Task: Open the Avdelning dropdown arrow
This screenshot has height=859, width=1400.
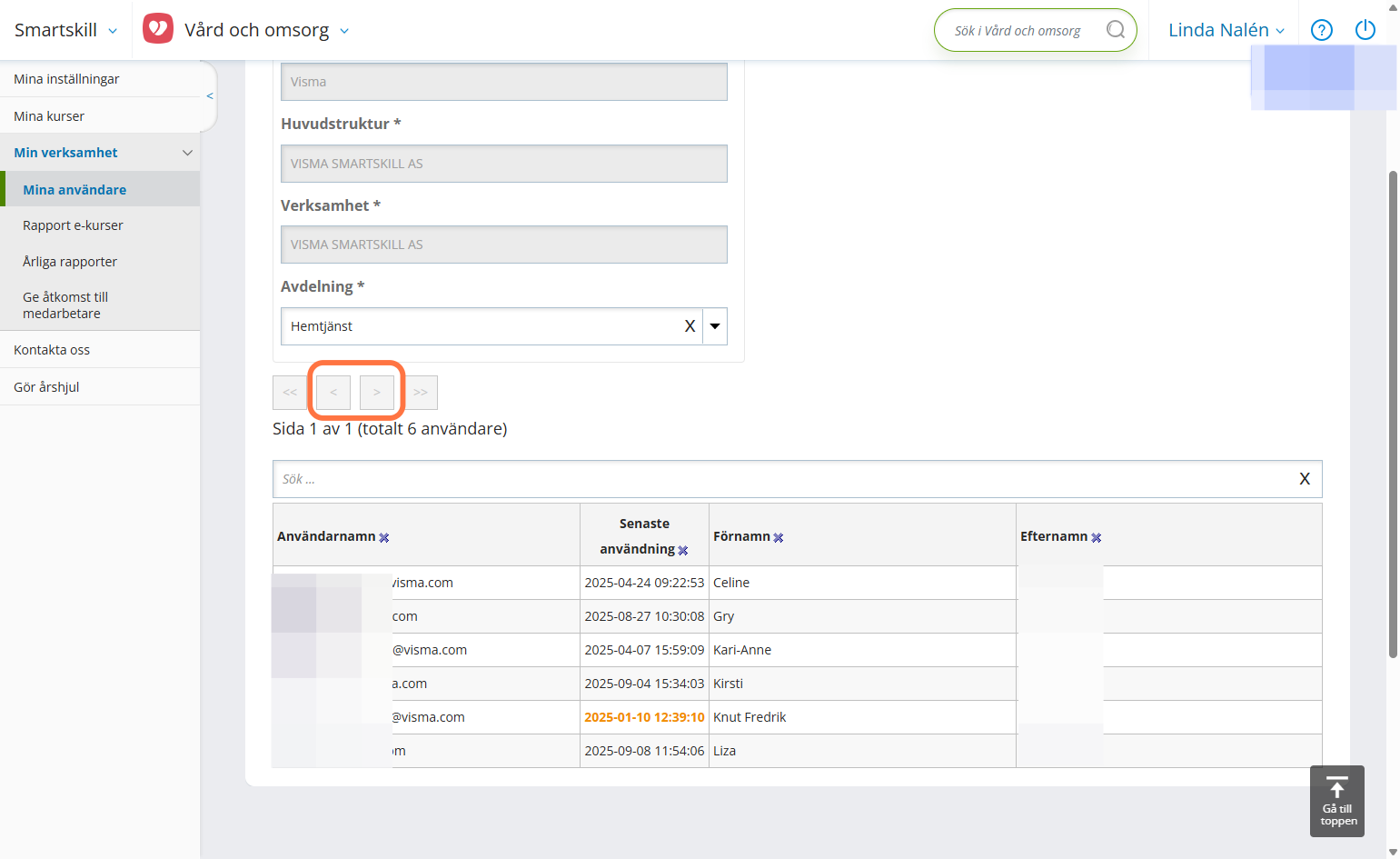Action: point(715,326)
